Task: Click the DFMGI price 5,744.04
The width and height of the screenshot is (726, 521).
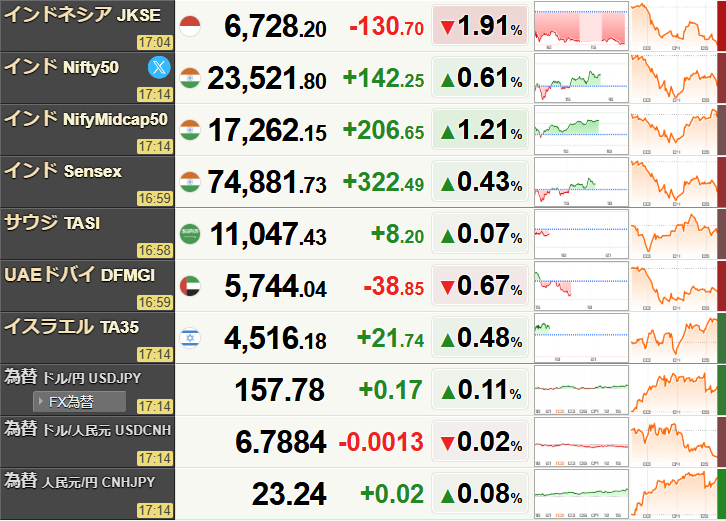Action: [275, 286]
